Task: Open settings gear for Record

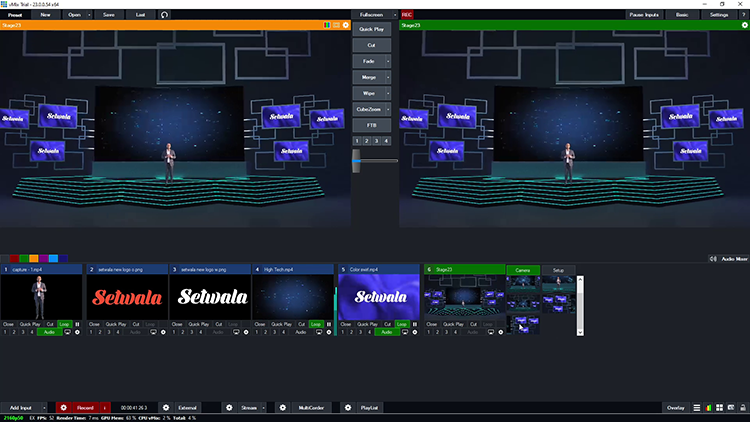Action: coord(63,408)
